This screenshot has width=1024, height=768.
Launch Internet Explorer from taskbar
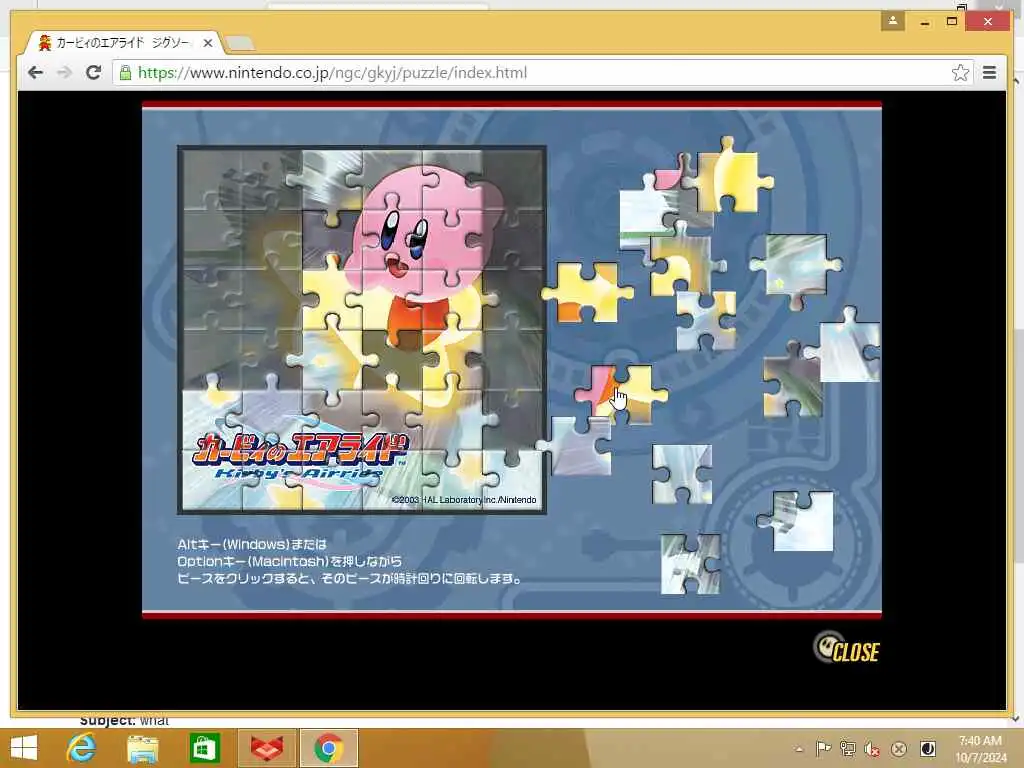(x=81, y=748)
